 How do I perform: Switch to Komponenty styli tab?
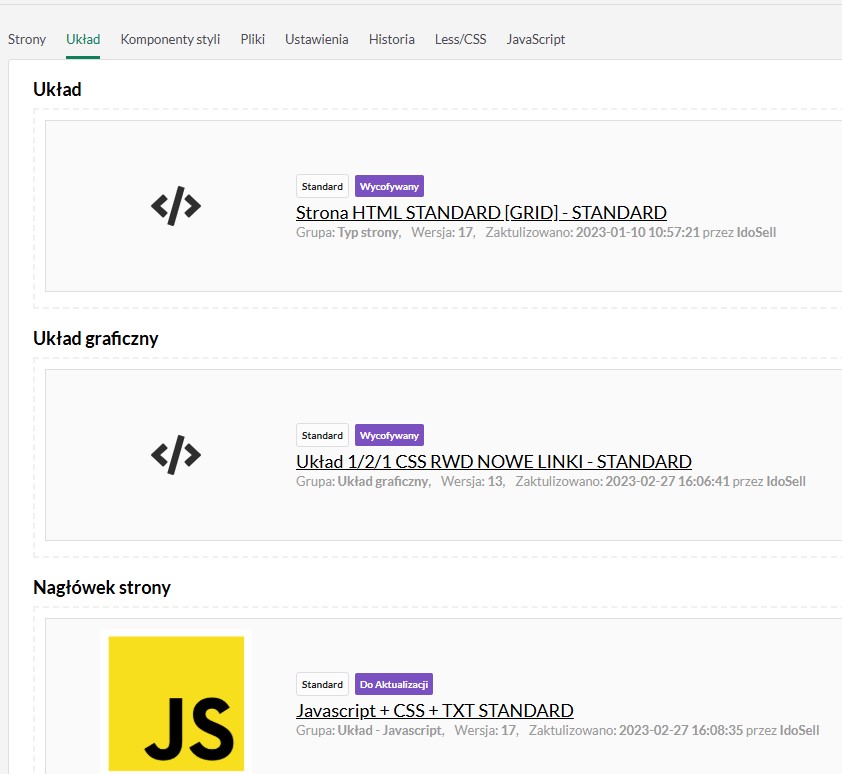click(x=170, y=39)
